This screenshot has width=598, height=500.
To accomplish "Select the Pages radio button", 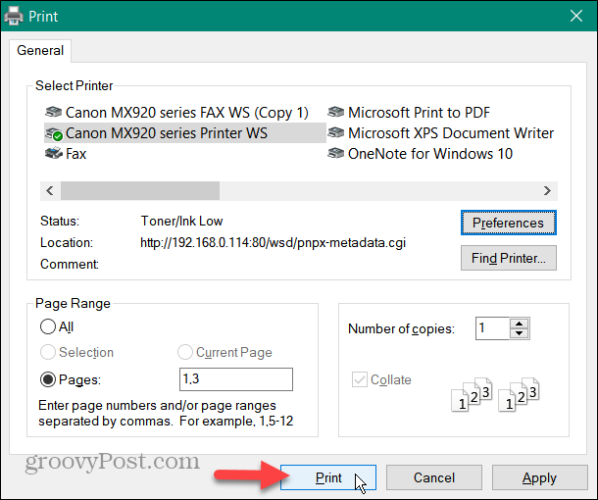I will (x=48, y=379).
